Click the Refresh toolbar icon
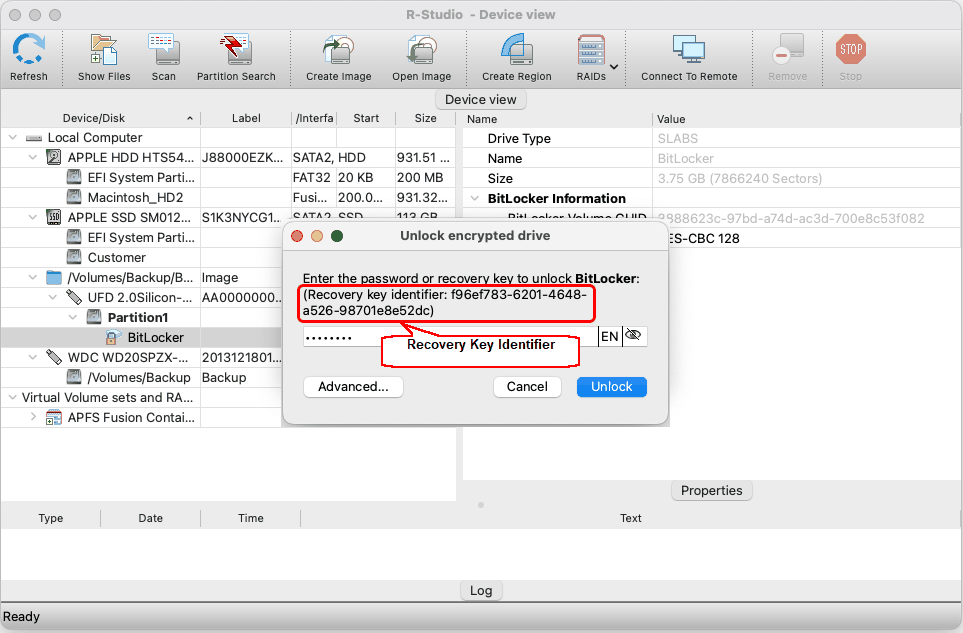 [28, 50]
